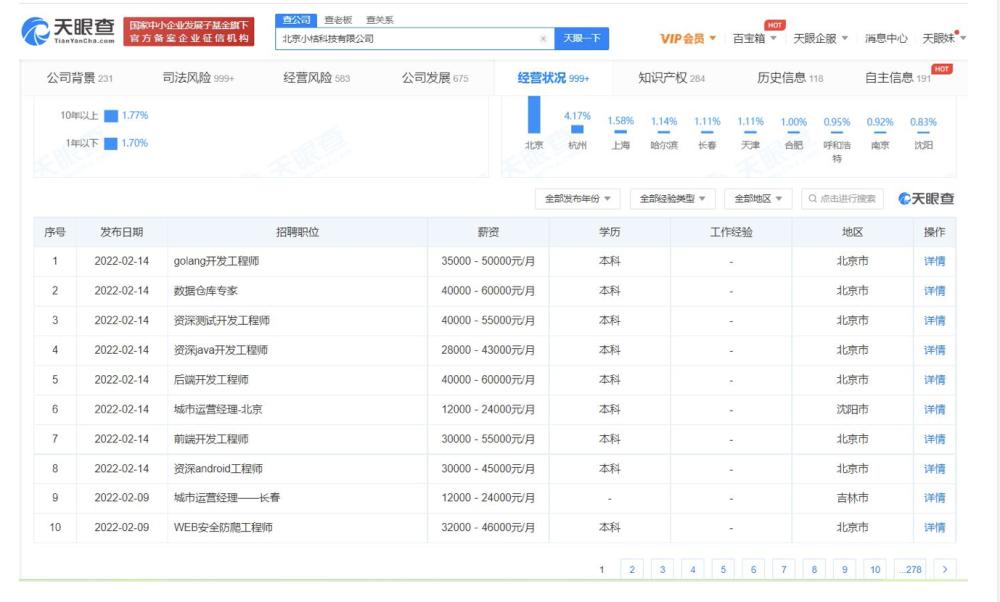Viewport: 1000px width, 602px height.
Task: Click the 北京 bar in the city chart
Action: 534,115
